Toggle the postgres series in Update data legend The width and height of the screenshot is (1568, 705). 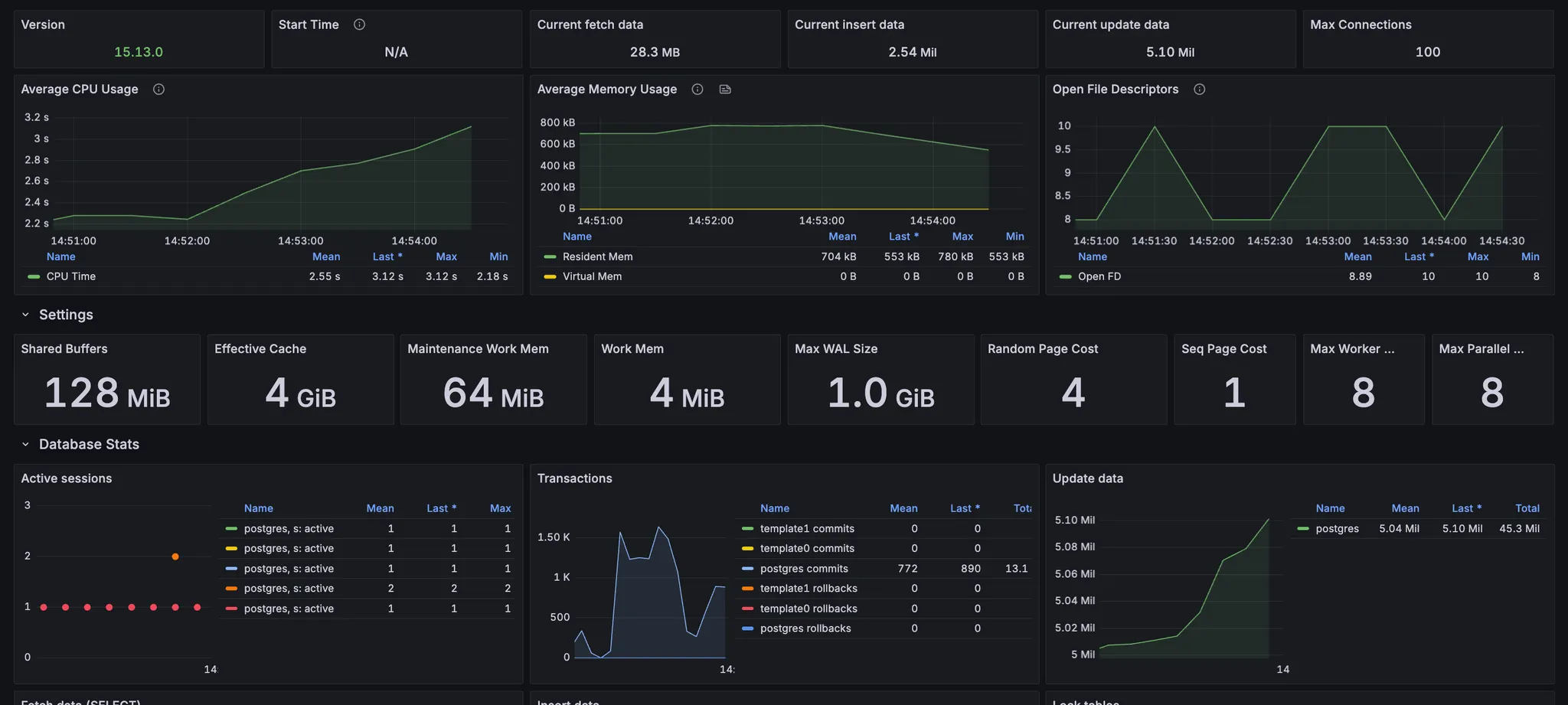(1337, 529)
